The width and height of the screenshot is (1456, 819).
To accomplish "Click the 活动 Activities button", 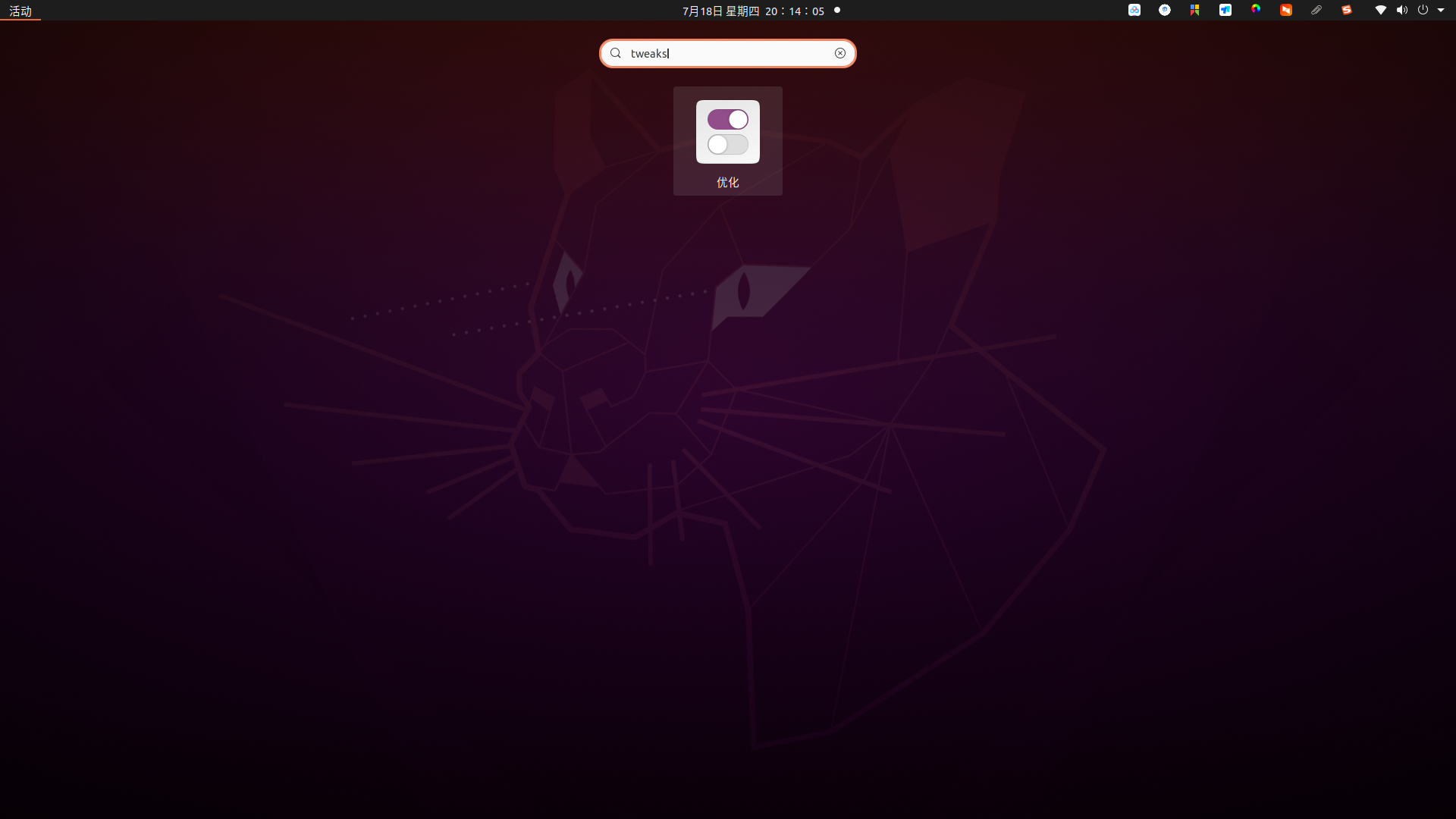I will [20, 11].
